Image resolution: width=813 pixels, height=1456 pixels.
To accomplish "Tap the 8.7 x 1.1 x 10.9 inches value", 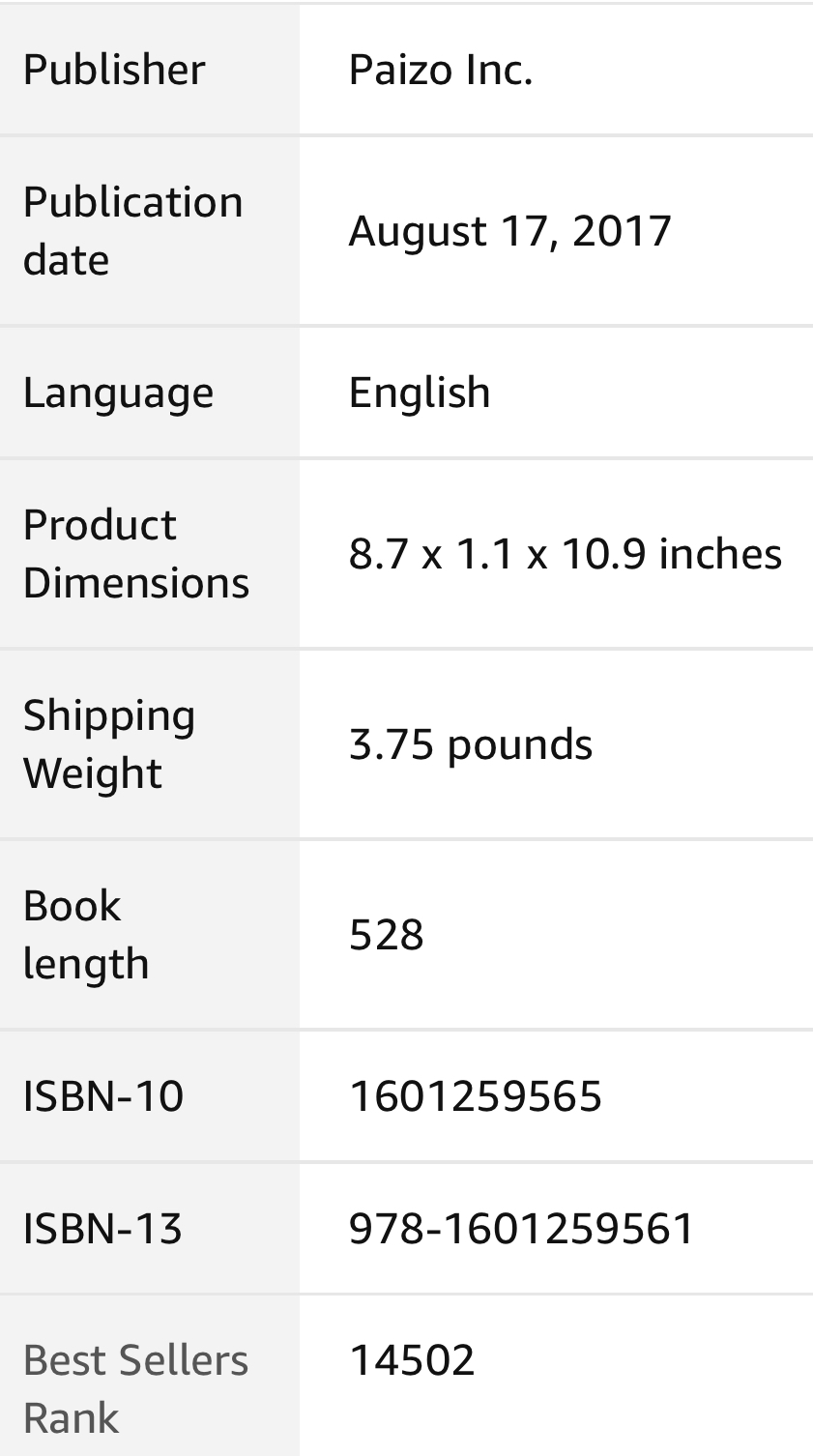I will coord(566,554).
